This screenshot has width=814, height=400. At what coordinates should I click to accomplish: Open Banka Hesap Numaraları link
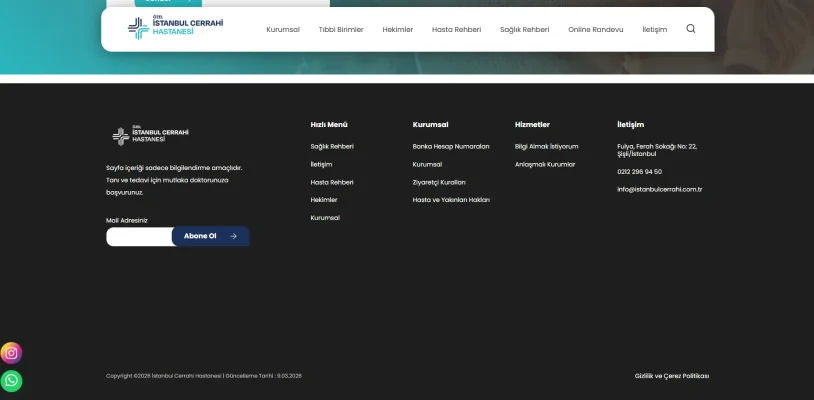[x=451, y=147]
